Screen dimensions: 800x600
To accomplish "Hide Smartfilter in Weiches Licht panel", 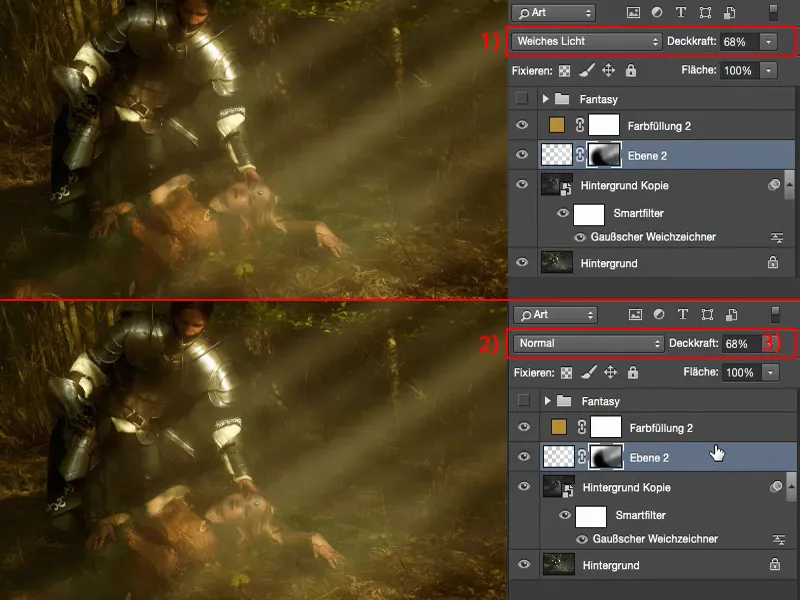I will (x=562, y=213).
